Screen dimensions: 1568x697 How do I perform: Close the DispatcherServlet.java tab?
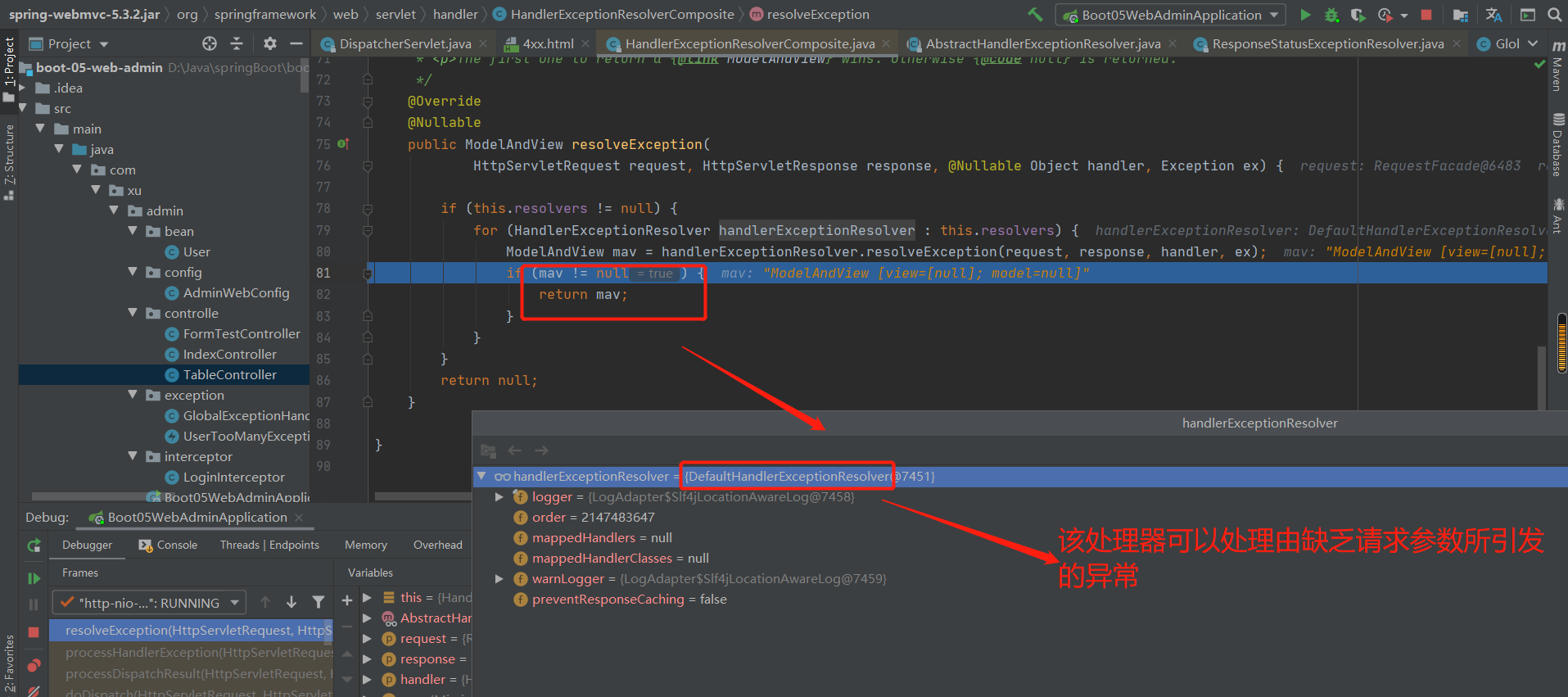pyautogui.click(x=483, y=43)
